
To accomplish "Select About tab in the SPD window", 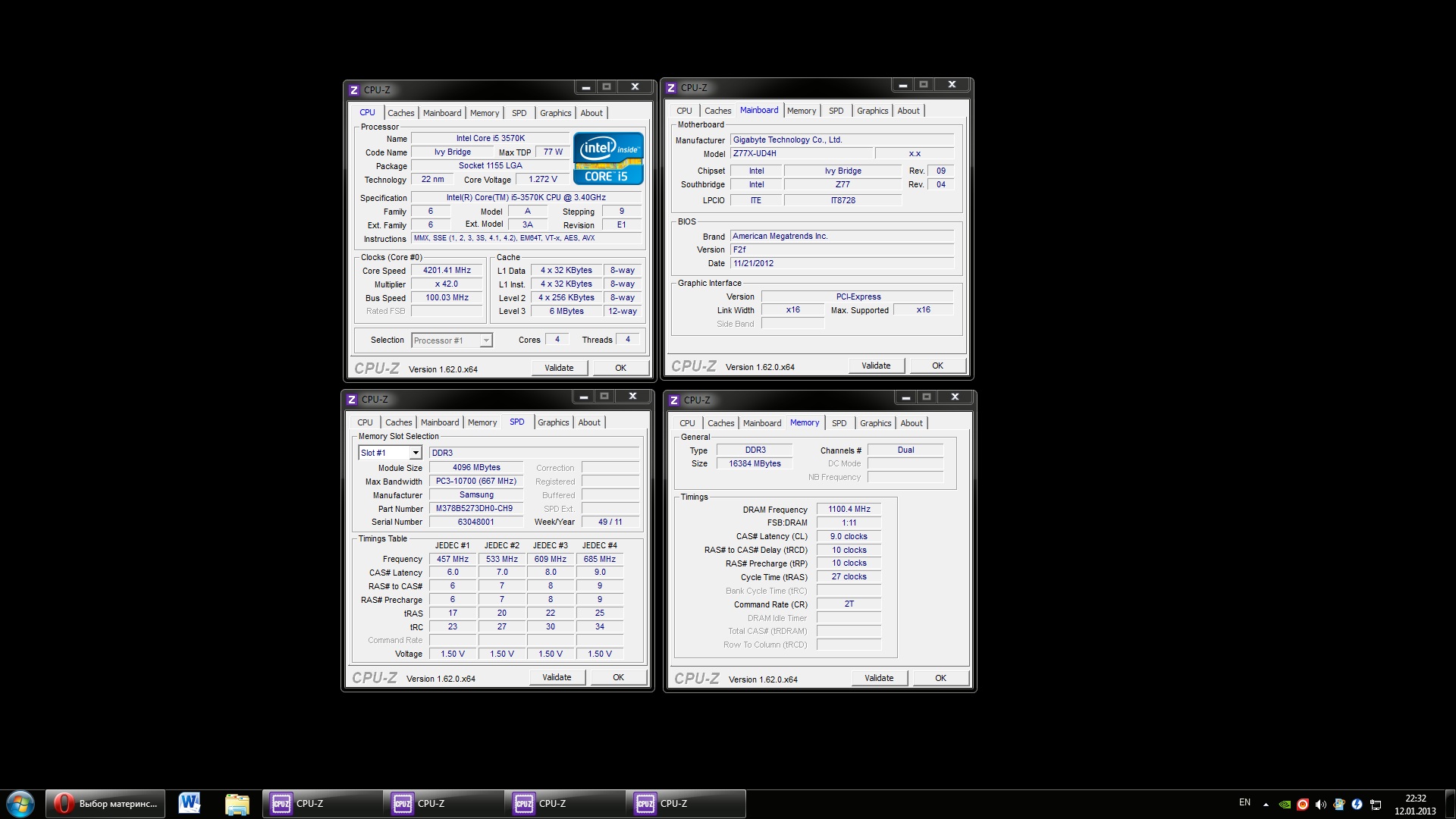I will coord(589,422).
